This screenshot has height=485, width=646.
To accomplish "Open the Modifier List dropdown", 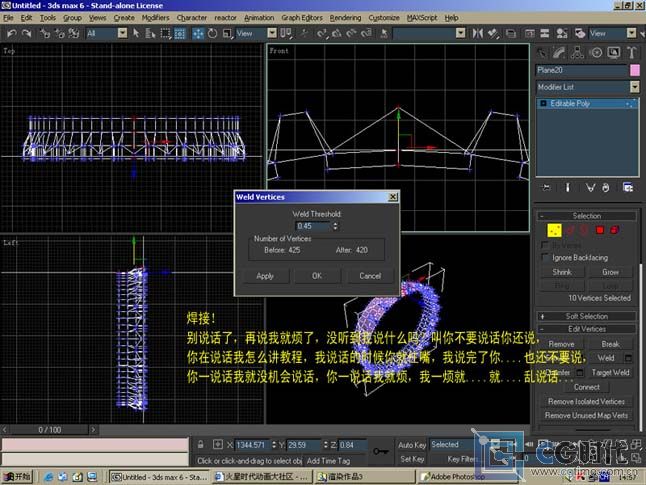I will [x=634, y=87].
